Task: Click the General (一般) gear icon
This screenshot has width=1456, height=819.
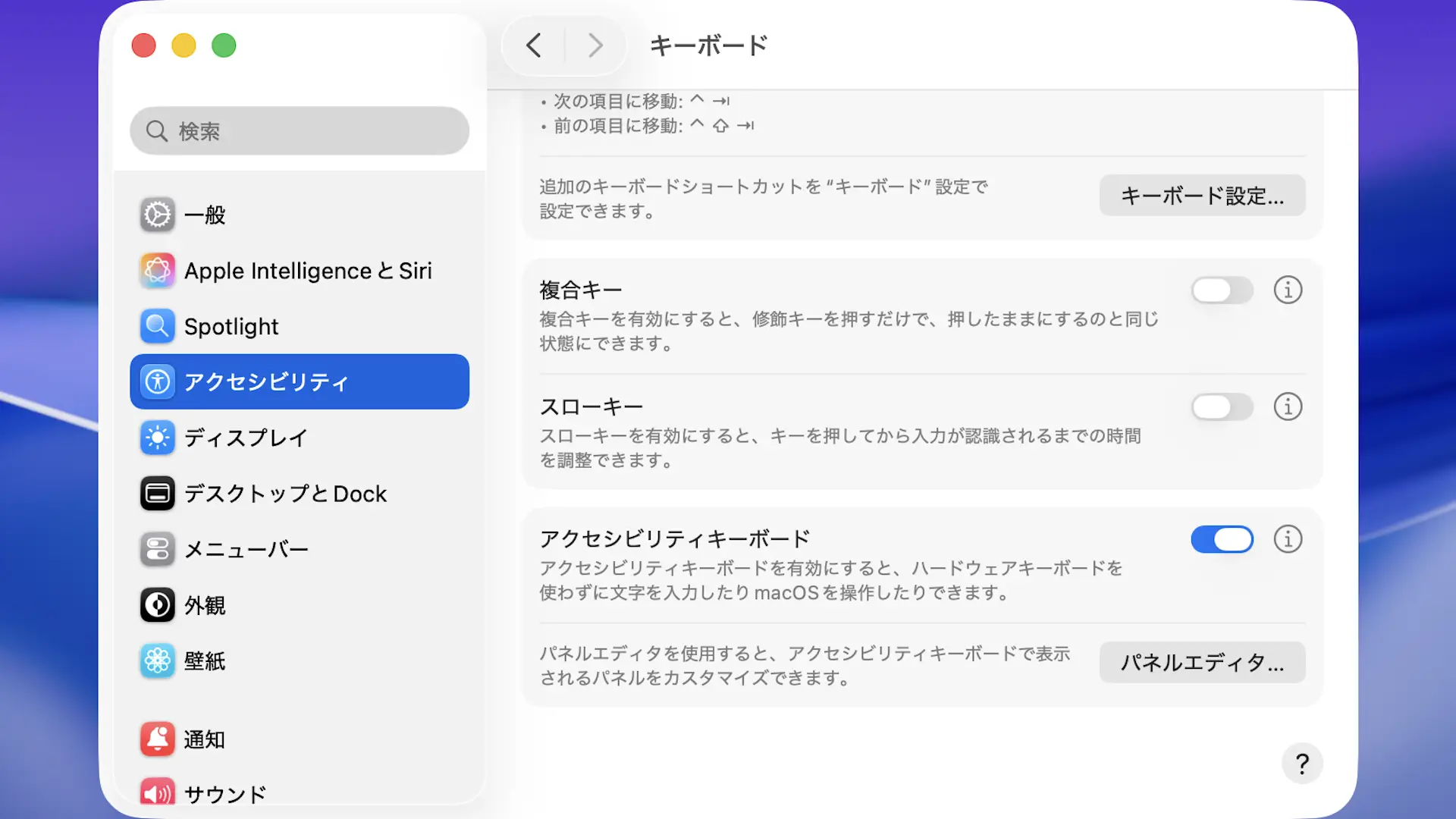Action: tap(158, 215)
